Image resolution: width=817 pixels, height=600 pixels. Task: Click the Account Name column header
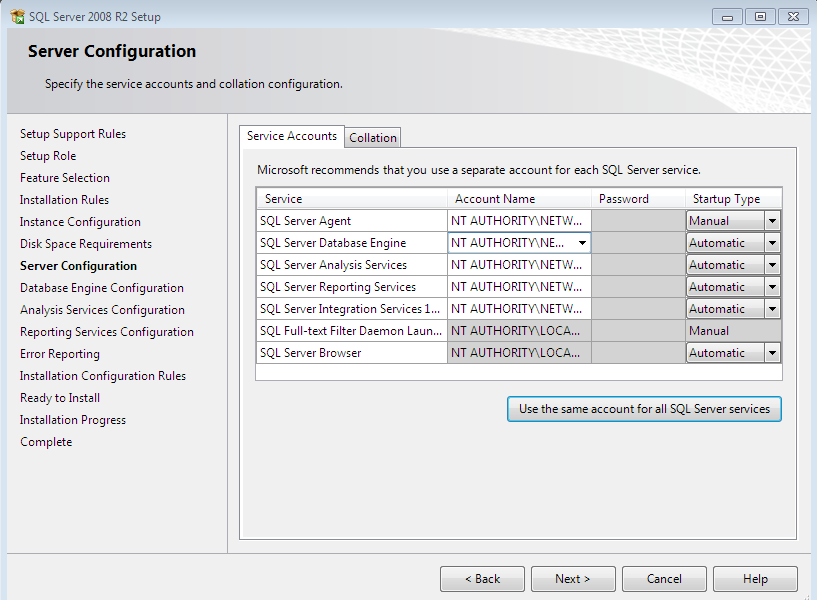(519, 199)
